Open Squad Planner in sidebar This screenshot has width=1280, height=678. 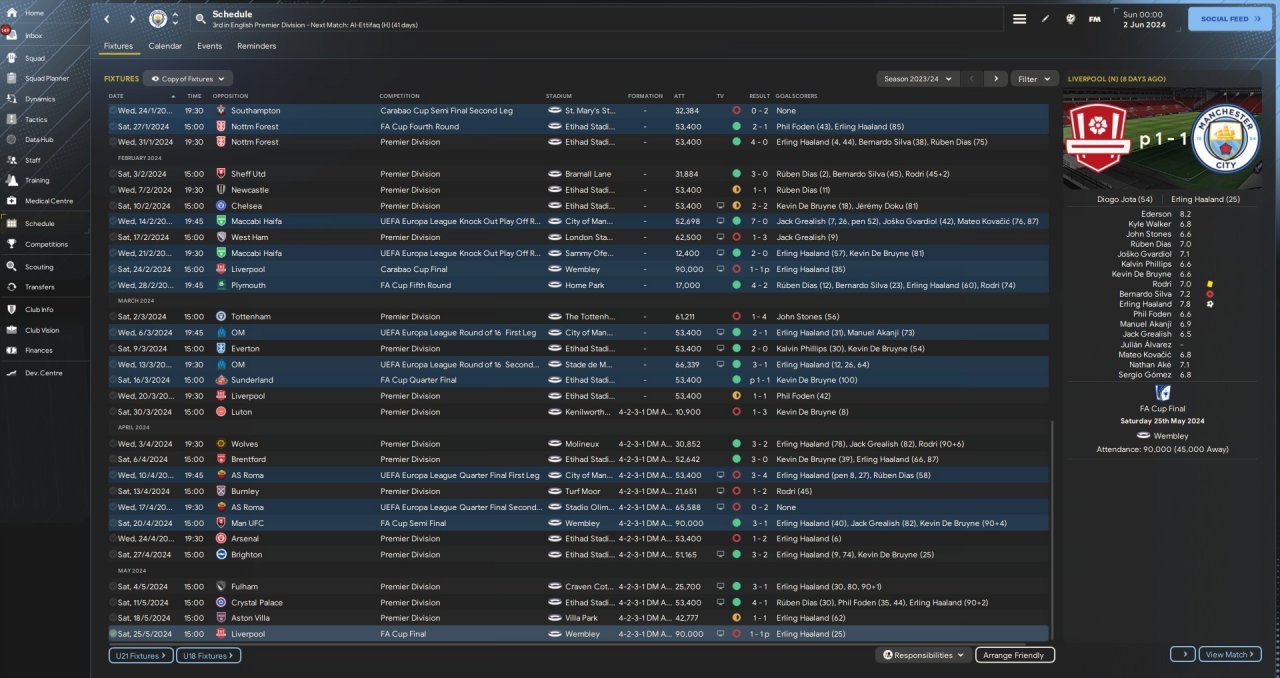(46, 78)
